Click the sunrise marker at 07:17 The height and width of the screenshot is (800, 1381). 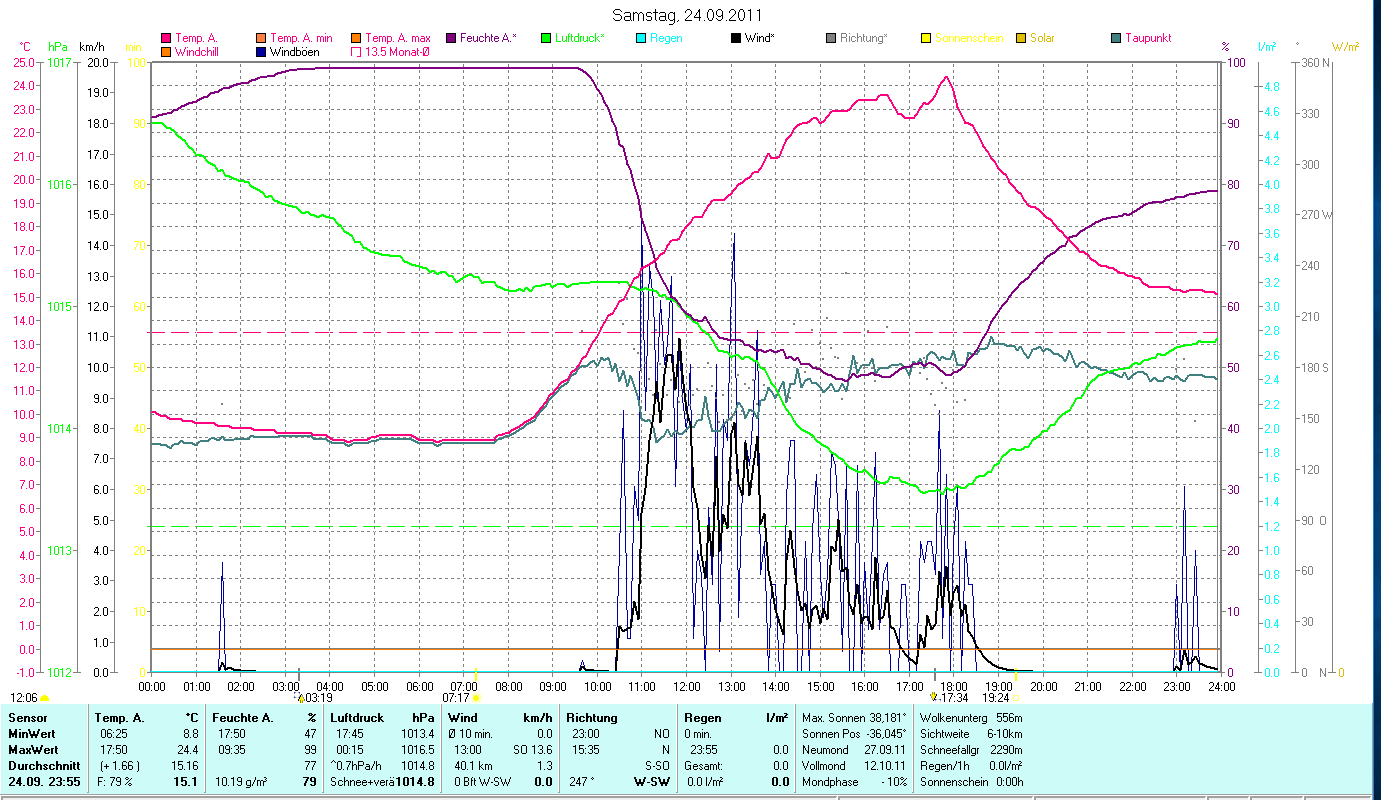(x=476, y=697)
